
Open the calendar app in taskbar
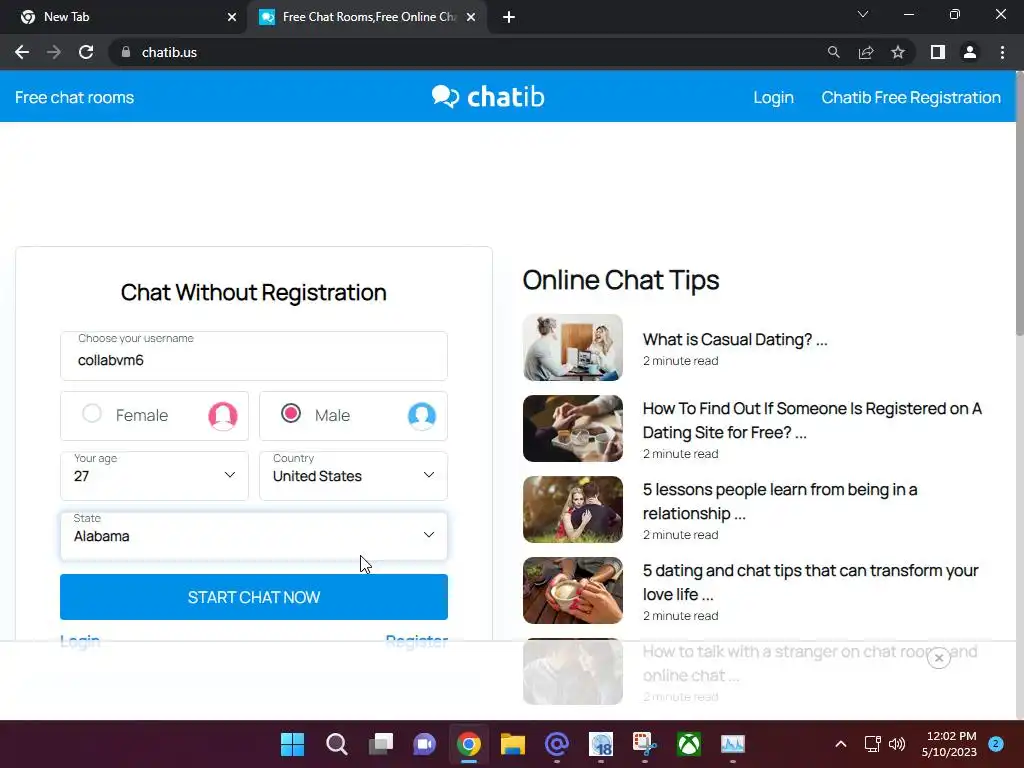(x=601, y=744)
